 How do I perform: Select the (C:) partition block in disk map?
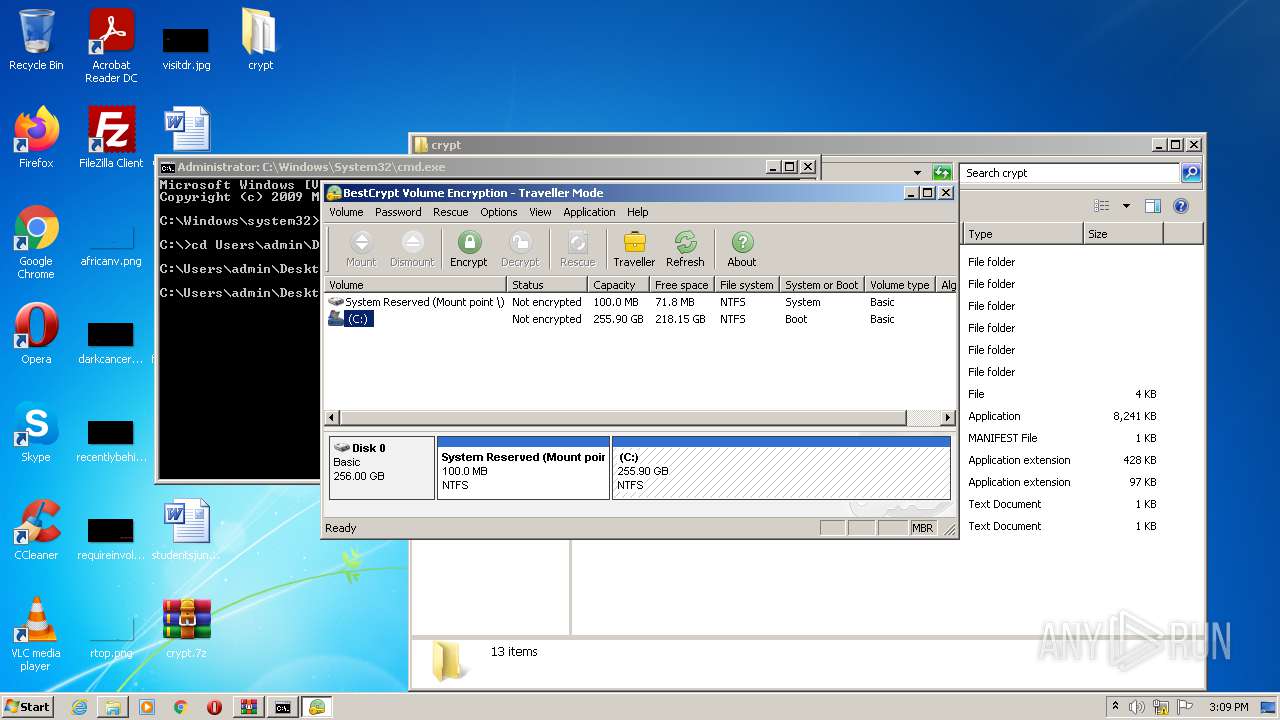click(781, 467)
